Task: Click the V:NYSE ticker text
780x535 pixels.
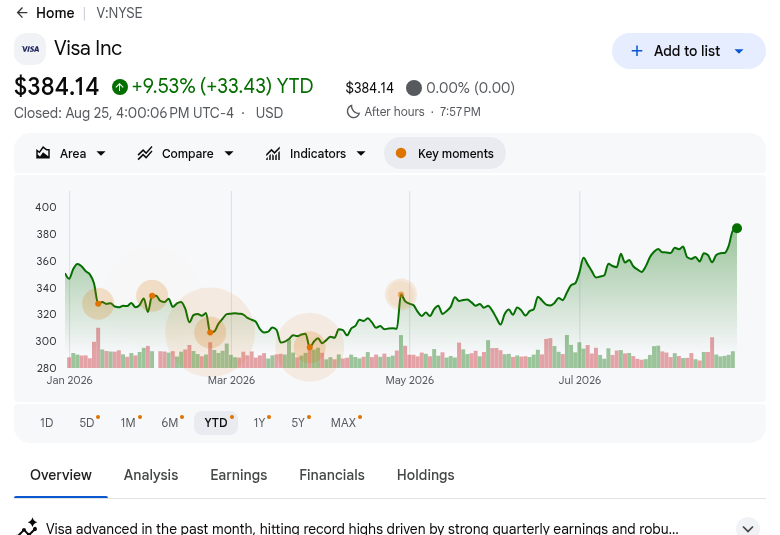Action: pyautogui.click(x=119, y=12)
